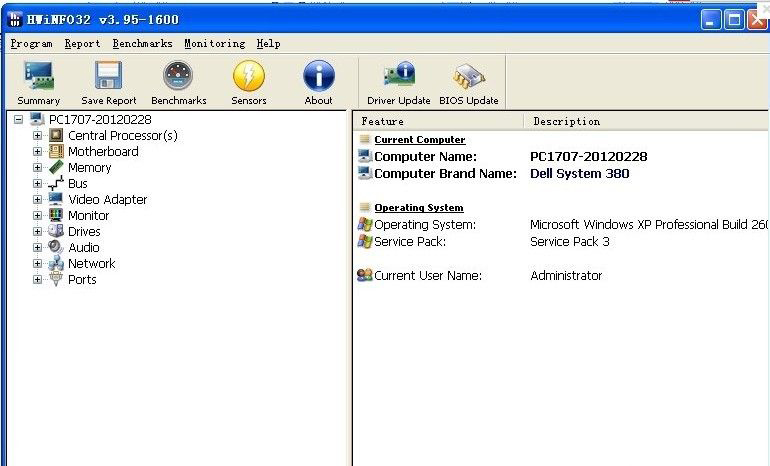Click the Service Pack 3 value
This screenshot has height=466, width=770.
tap(570, 242)
